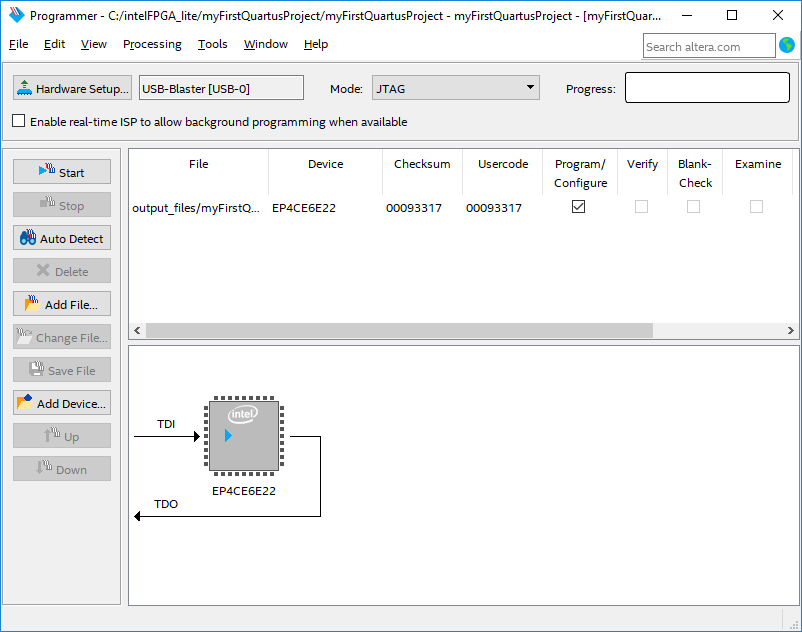Move selected device Up
802x632 pixels.
62,436
